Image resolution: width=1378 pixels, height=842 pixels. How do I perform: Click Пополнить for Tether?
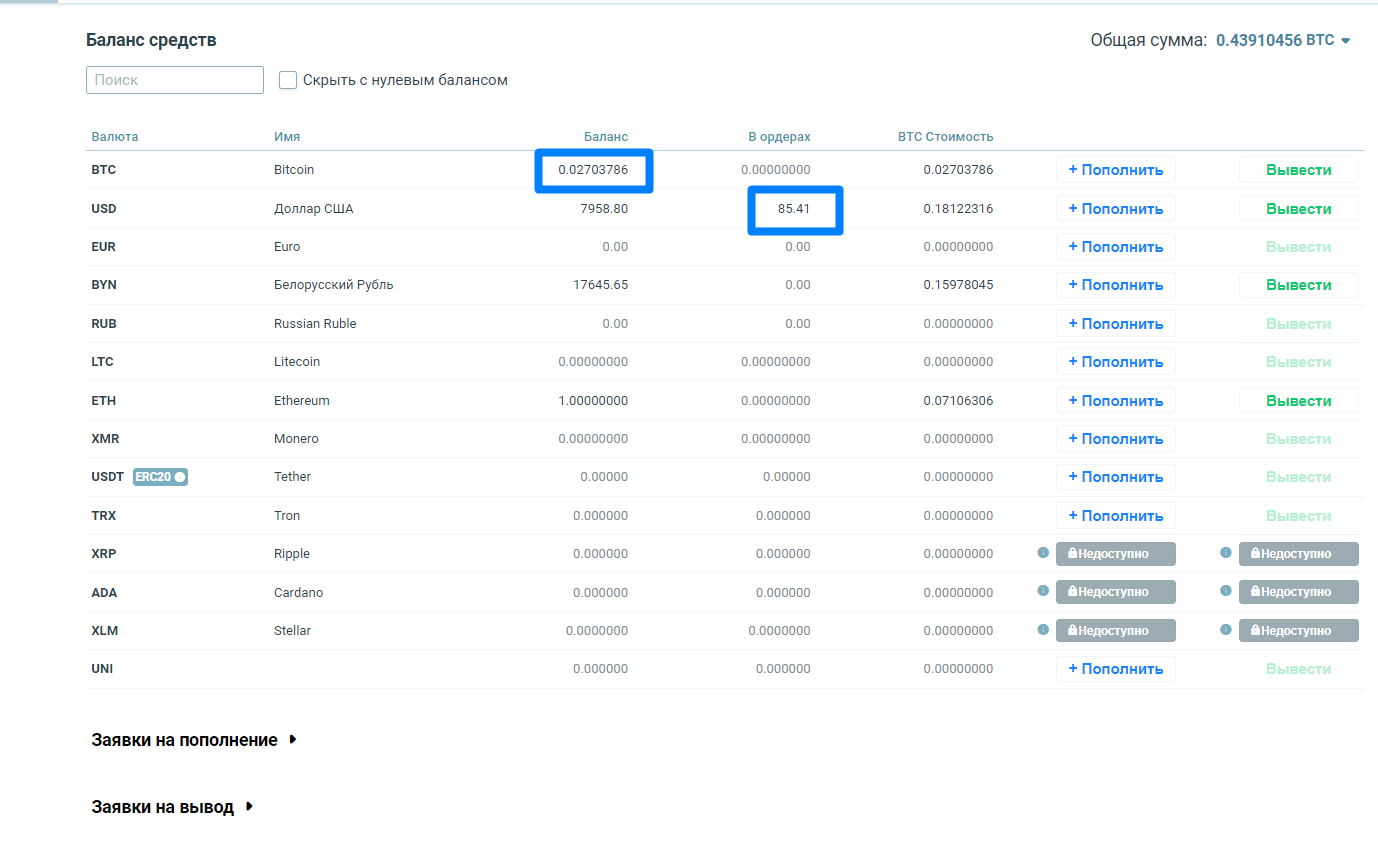[1116, 477]
